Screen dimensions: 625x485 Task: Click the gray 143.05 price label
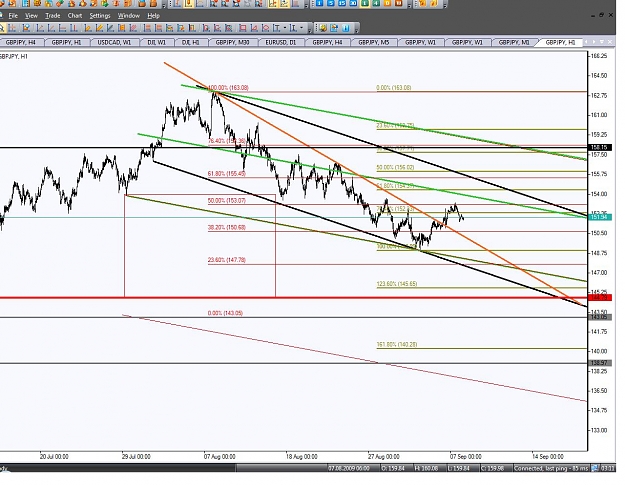599,317
